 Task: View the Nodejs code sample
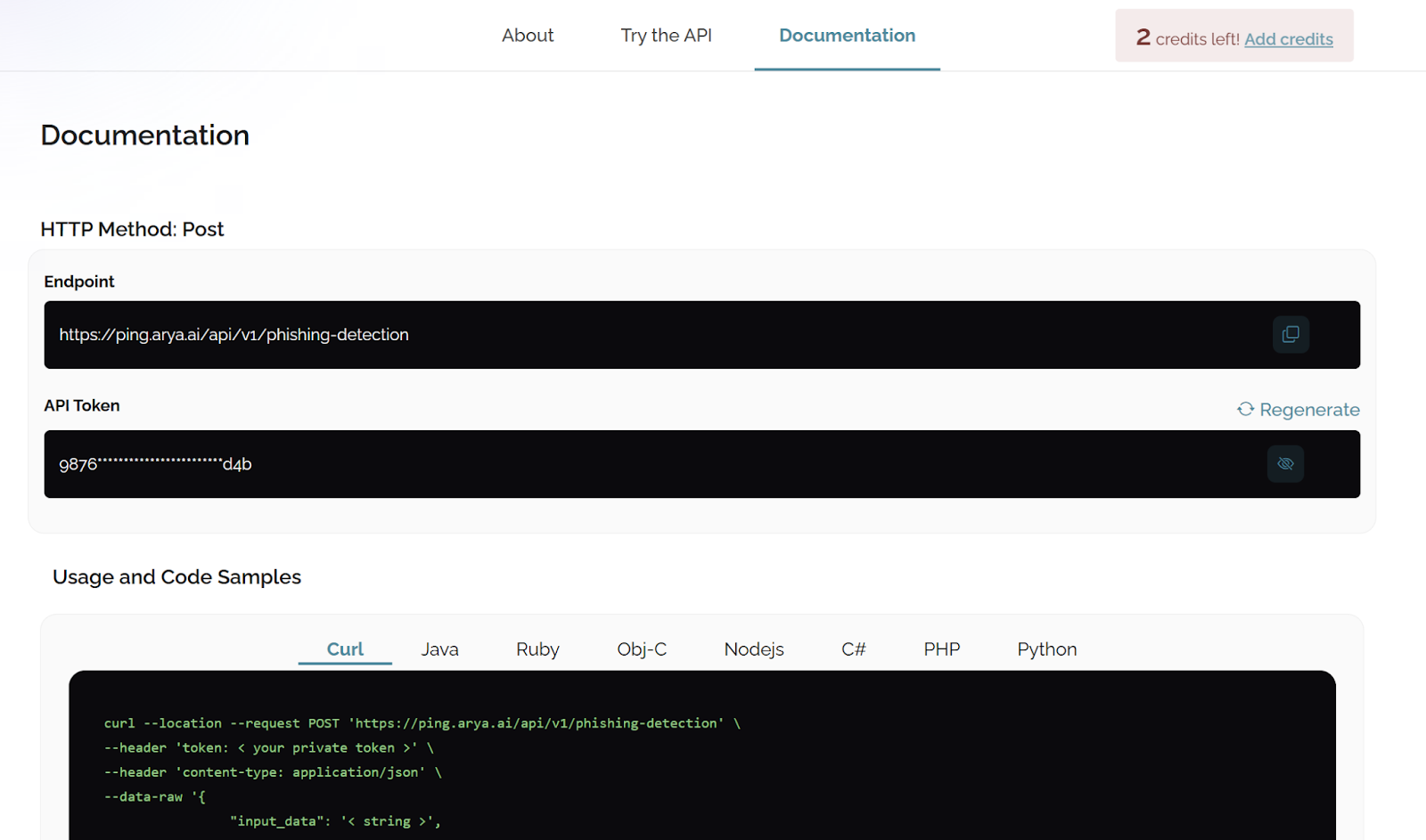point(754,649)
